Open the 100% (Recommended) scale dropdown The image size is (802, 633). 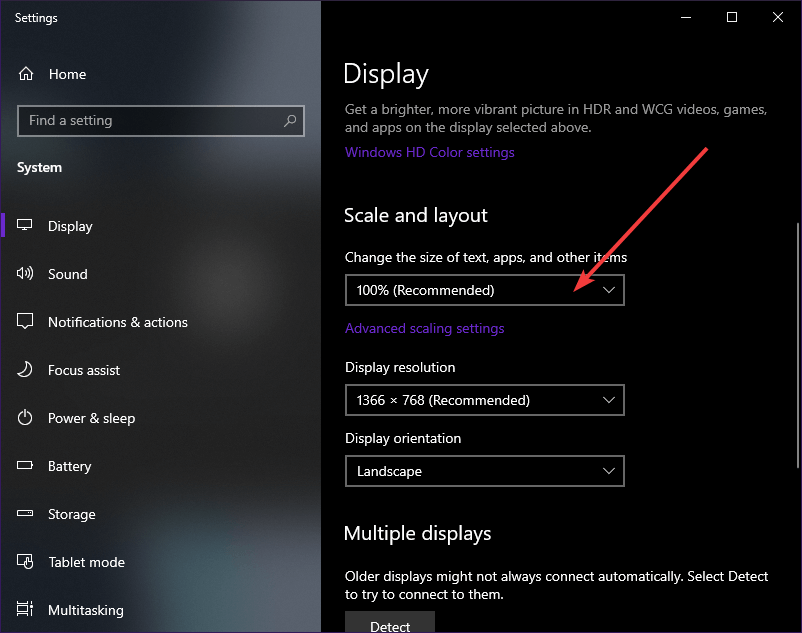(x=484, y=291)
